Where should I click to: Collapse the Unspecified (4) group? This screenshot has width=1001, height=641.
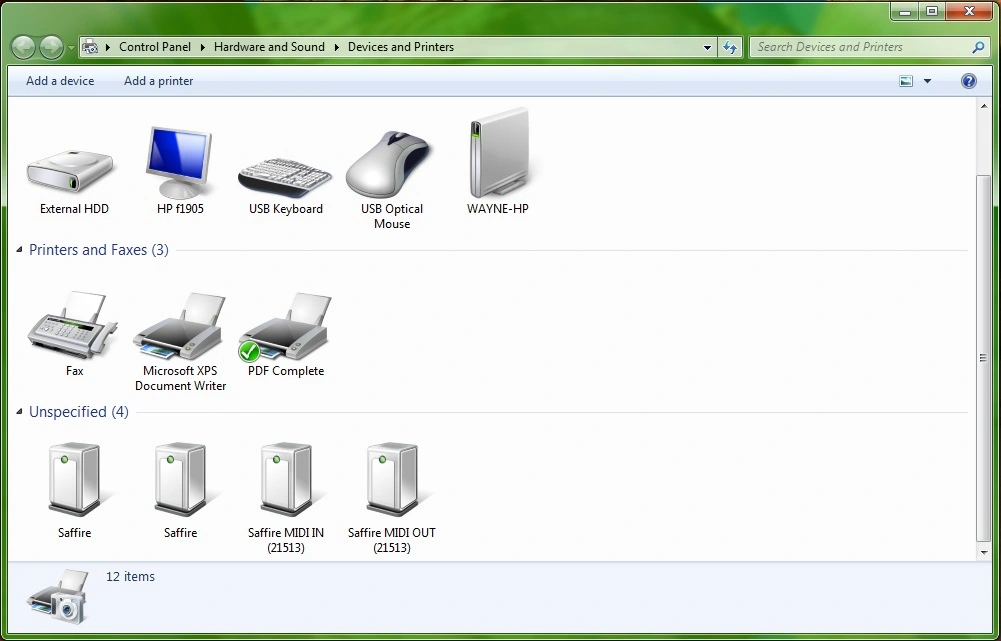point(19,412)
